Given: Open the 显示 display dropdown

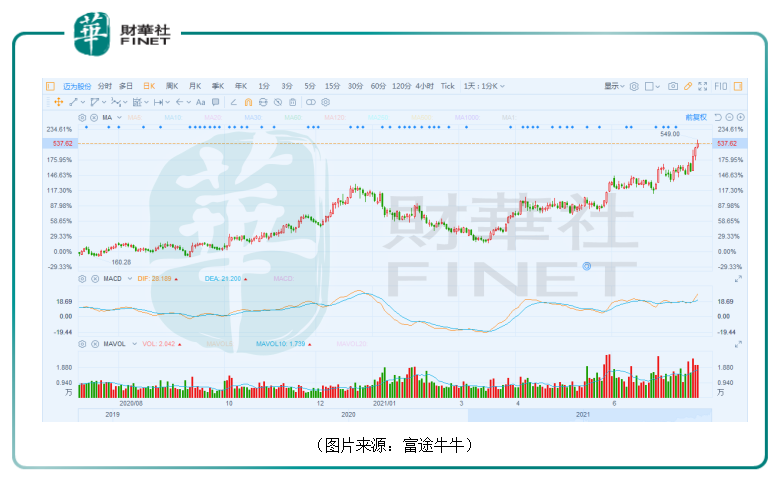Looking at the screenshot, I should click(614, 86).
